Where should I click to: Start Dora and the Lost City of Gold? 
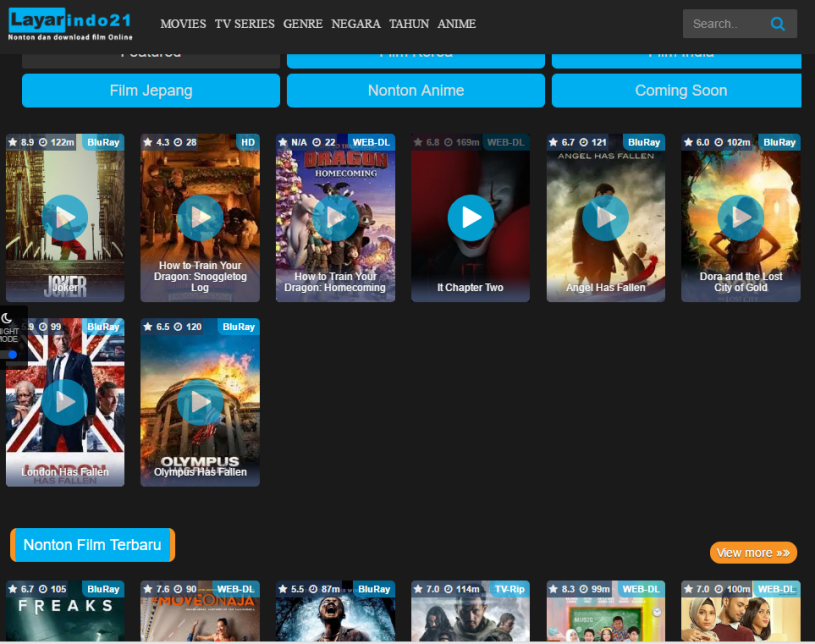[740, 217]
